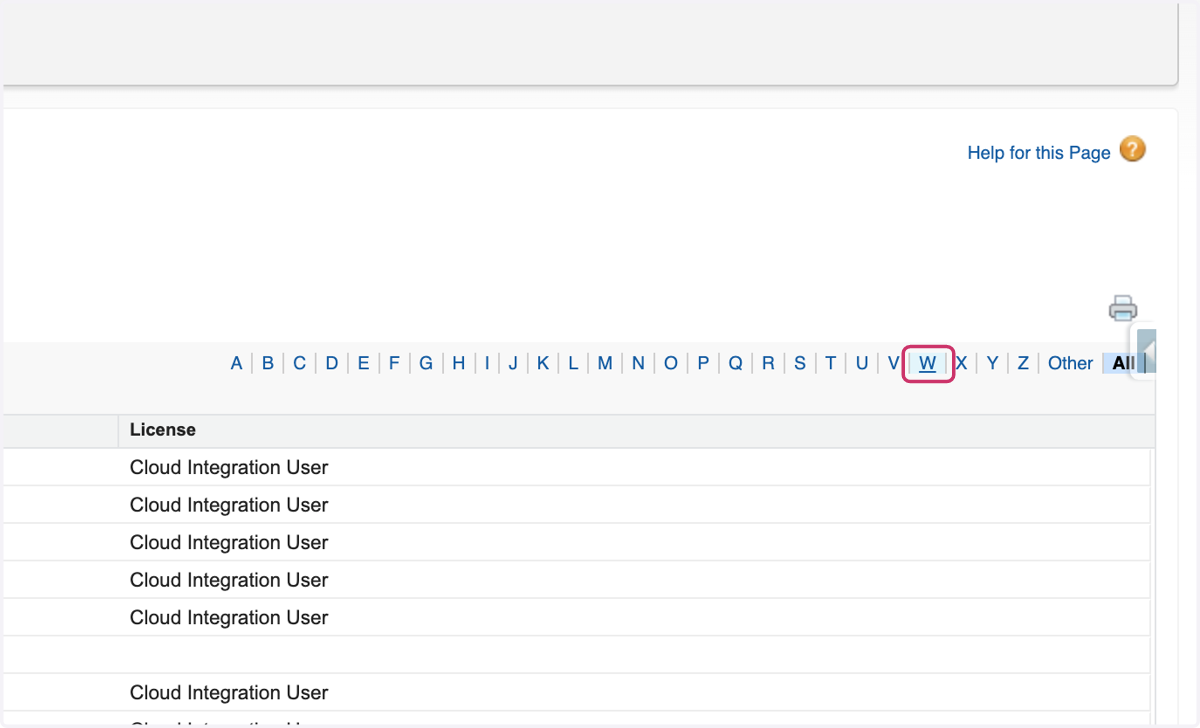Click the orange help question mark icon
Image resolution: width=1200 pixels, height=728 pixels.
point(1132,150)
